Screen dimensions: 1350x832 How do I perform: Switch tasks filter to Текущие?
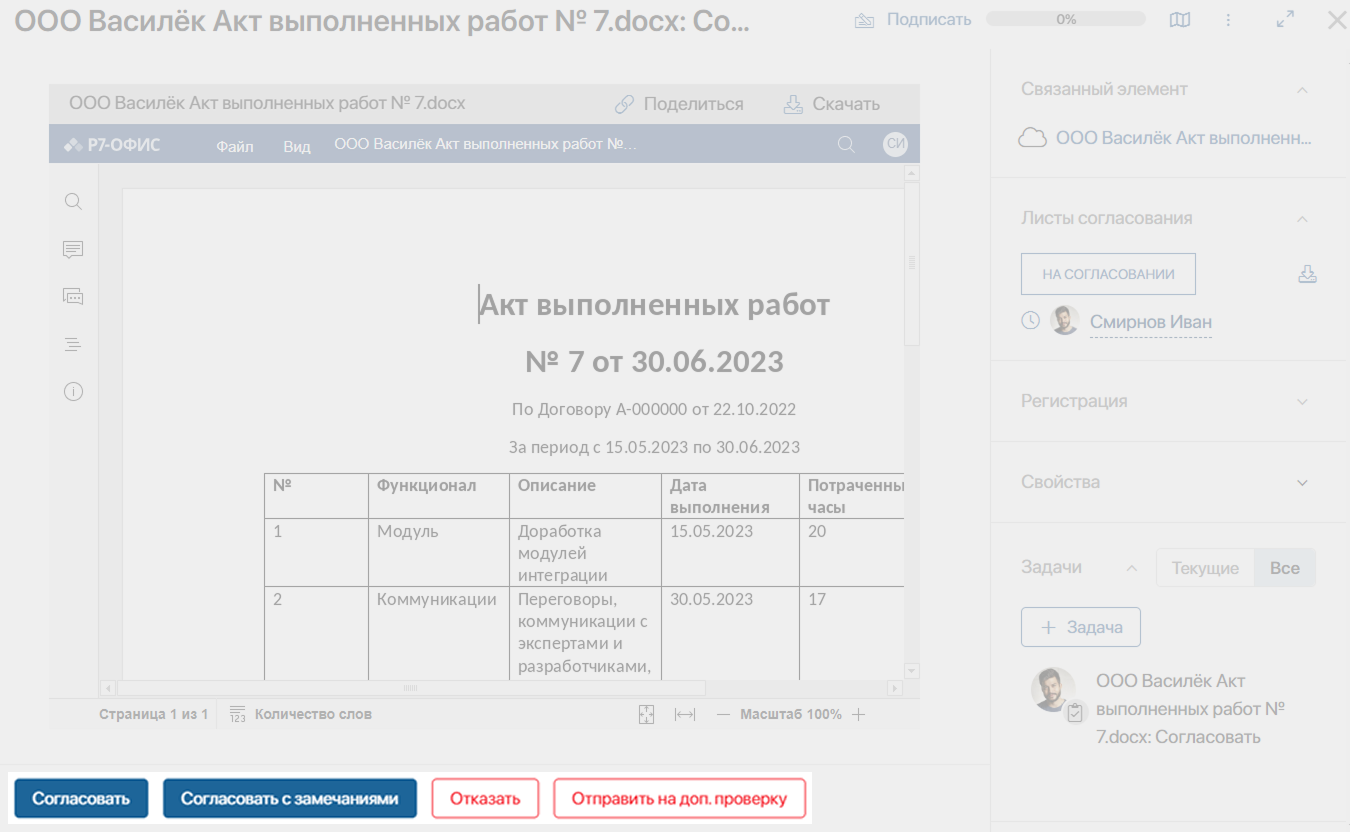pos(1205,568)
